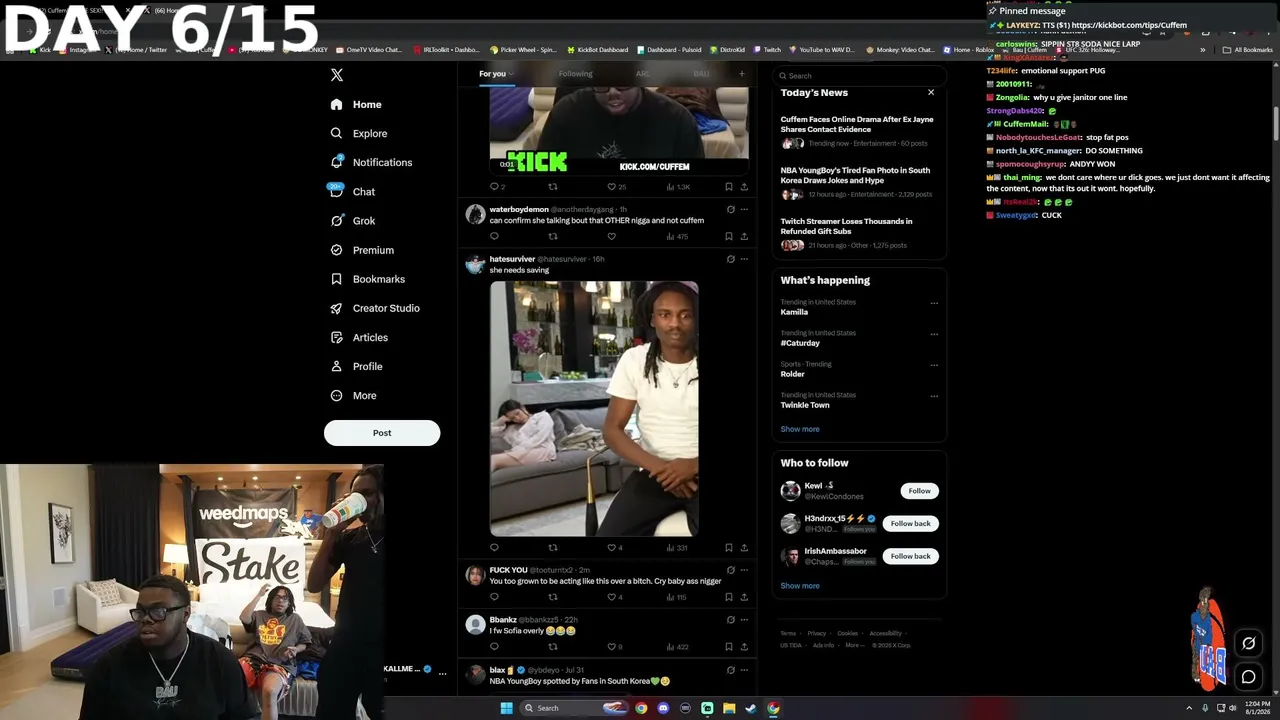Ask Grok about waterboydemon's post
The width and height of the screenshot is (1280, 720).
pos(730,209)
